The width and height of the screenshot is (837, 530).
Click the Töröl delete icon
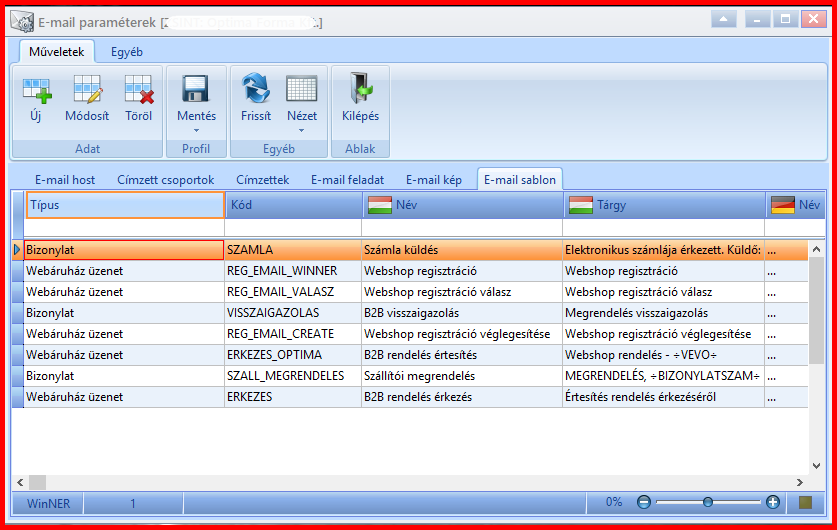click(x=139, y=89)
